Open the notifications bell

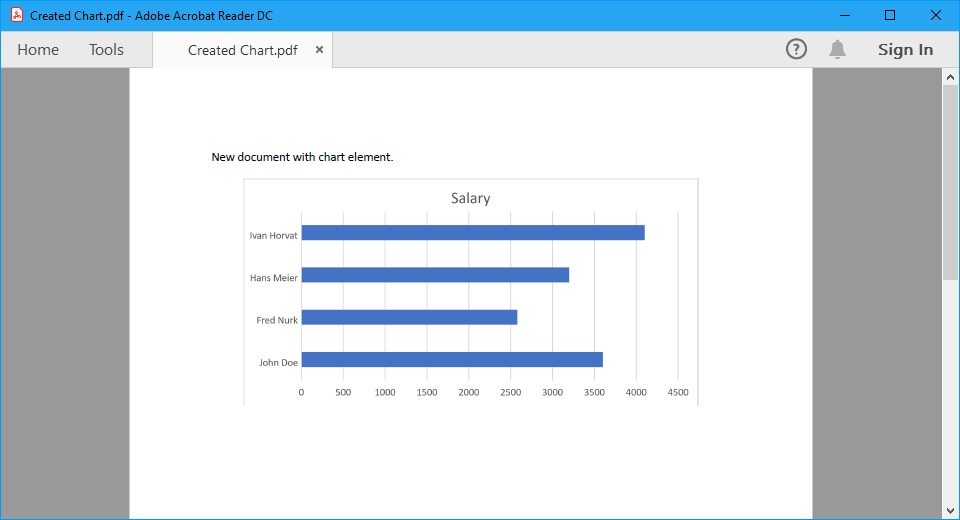pos(838,49)
